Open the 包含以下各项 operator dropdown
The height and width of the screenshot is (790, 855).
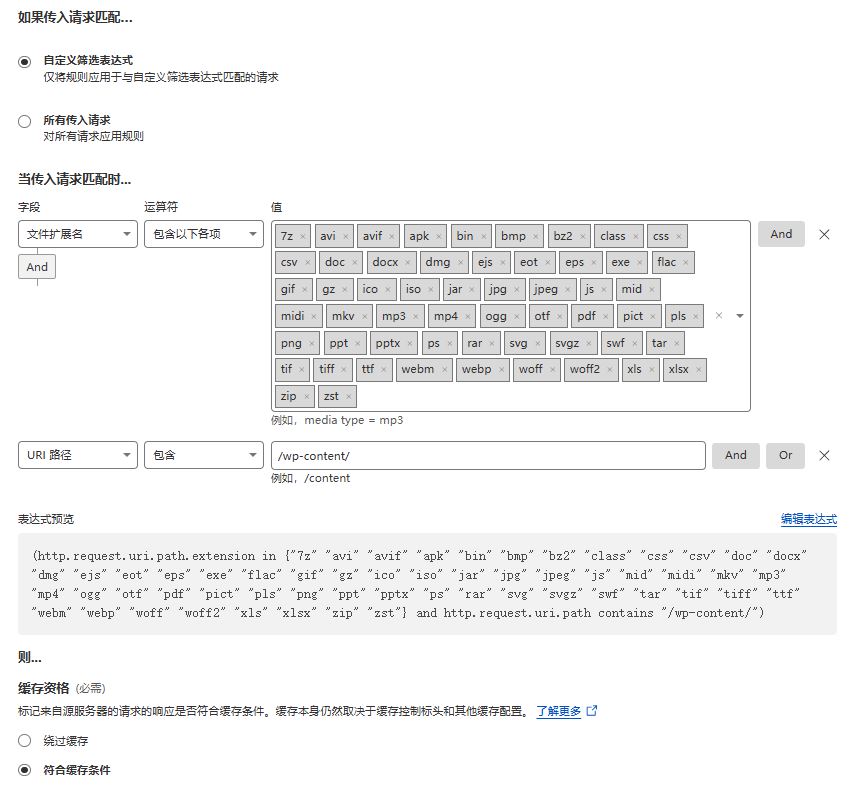204,234
